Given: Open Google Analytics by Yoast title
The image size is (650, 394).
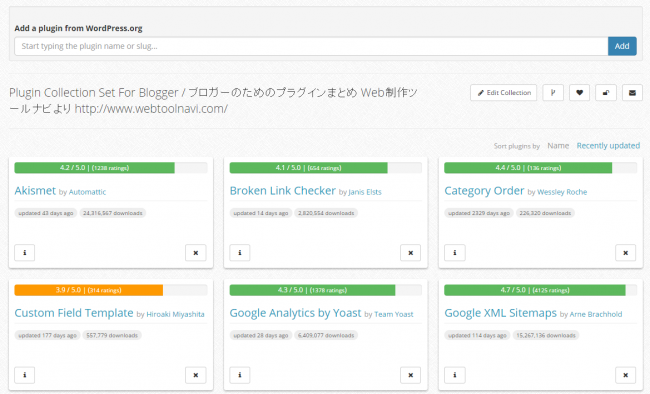Looking at the screenshot, I should pyautogui.click(x=295, y=313).
